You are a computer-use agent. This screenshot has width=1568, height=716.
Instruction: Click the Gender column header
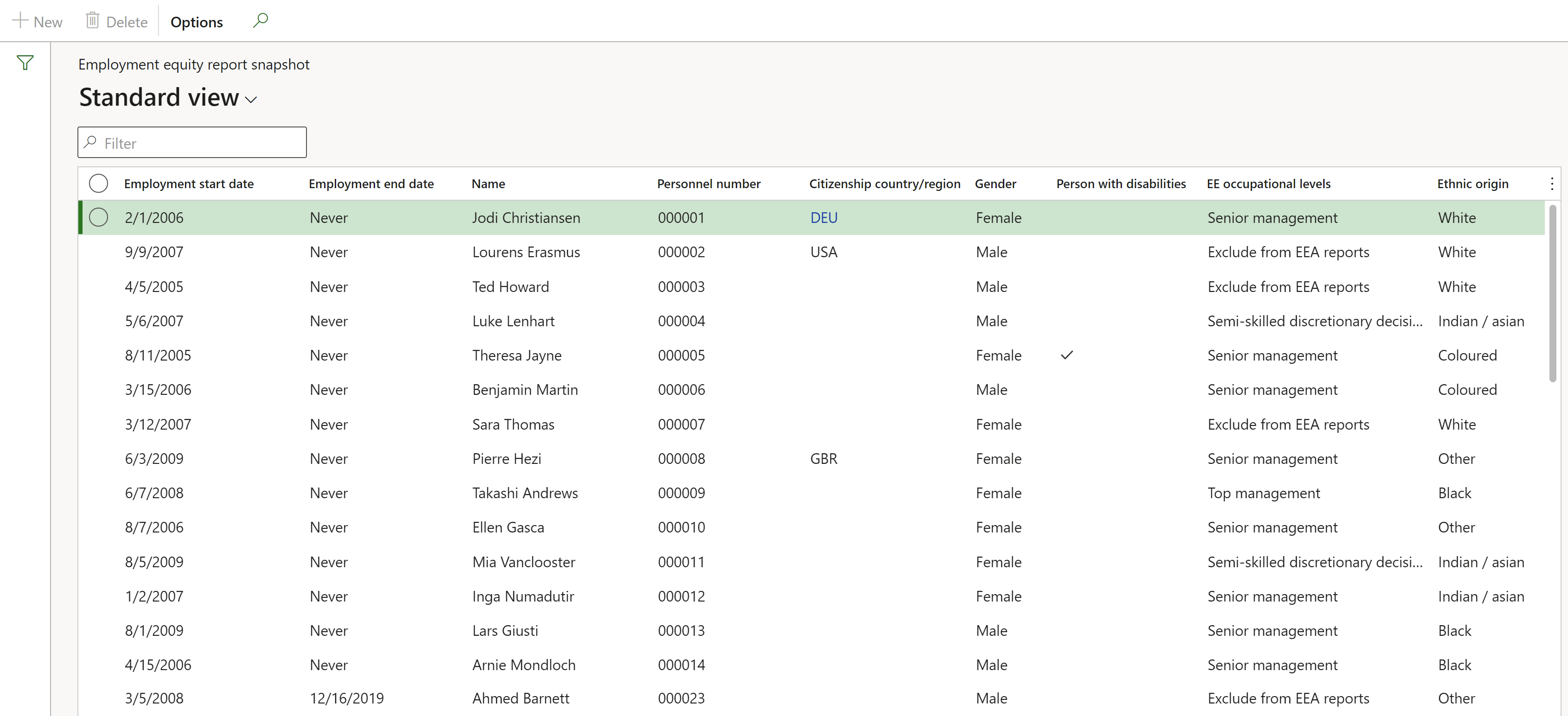click(995, 184)
